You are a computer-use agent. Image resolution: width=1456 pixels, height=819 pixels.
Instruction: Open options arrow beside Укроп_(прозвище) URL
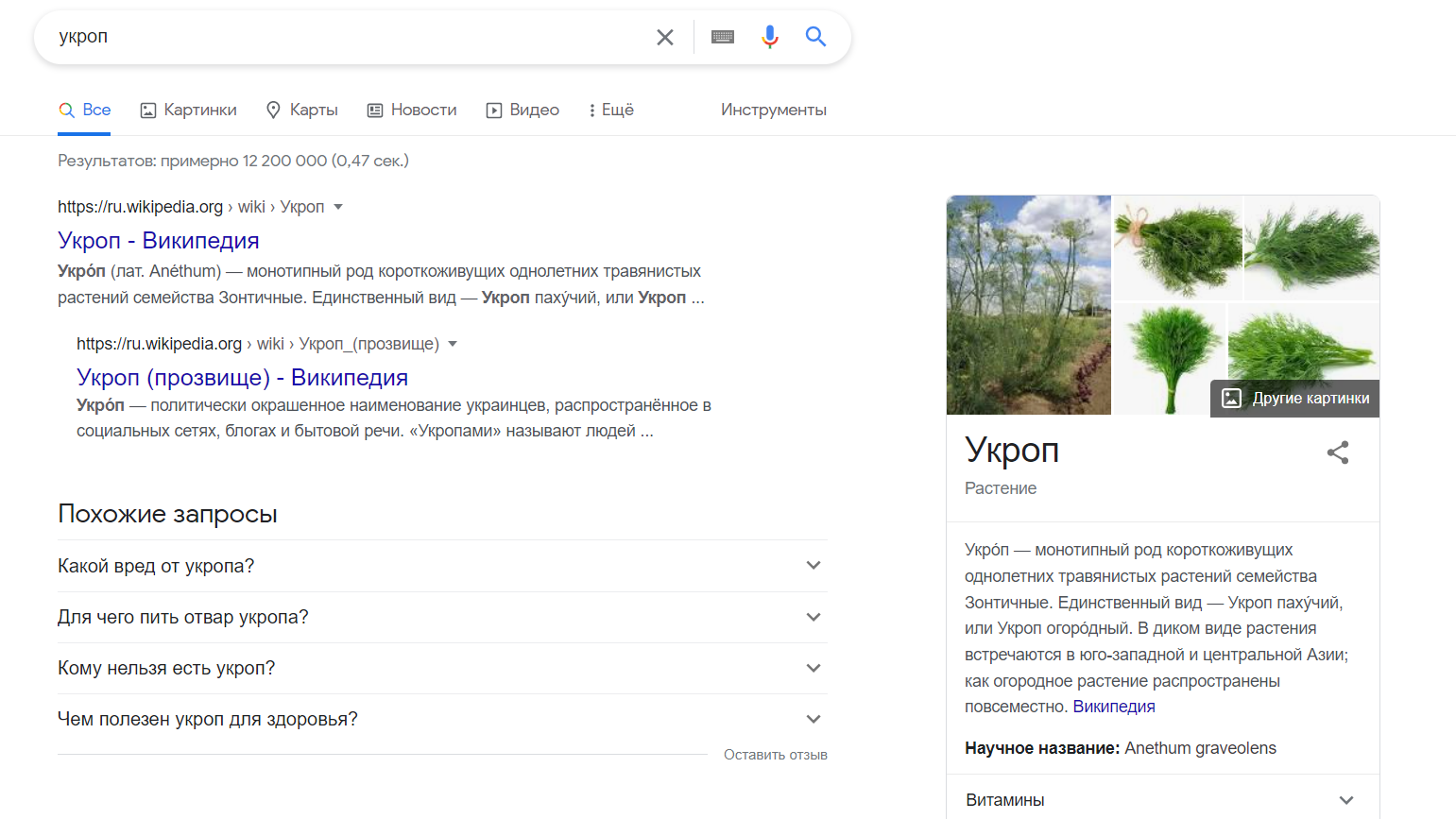453,344
